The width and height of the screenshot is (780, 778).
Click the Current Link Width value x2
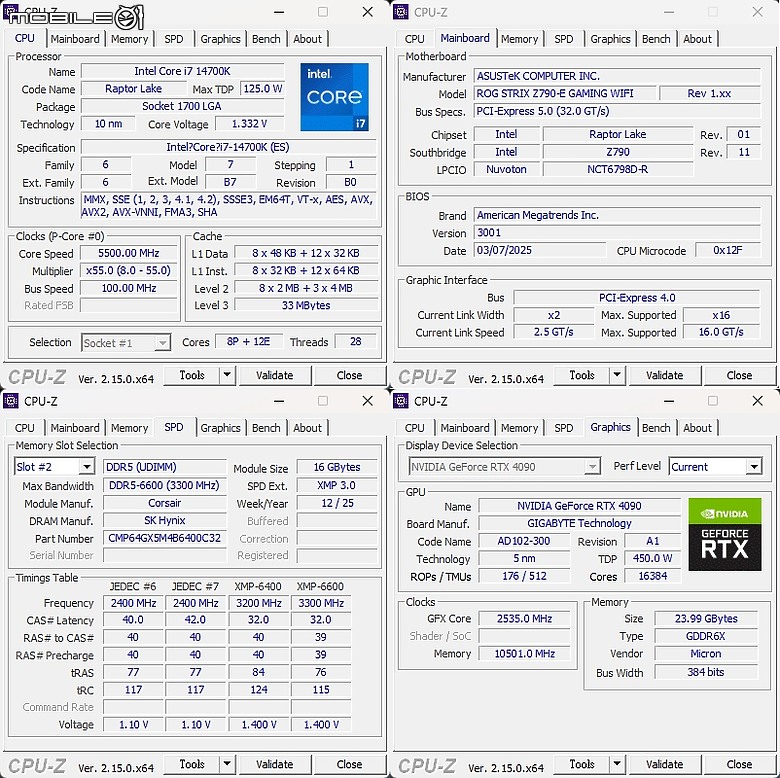click(554, 315)
